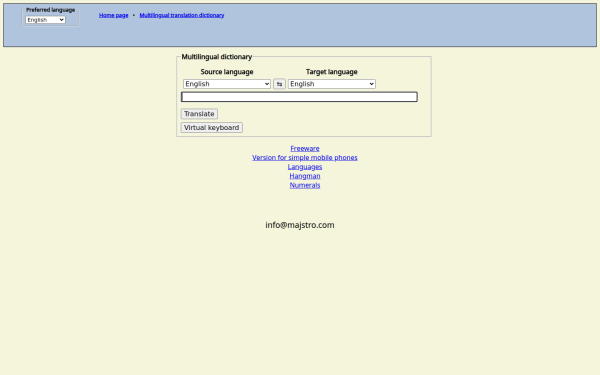Click the info@majstro.com email text
Image resolution: width=600 pixels, height=375 pixels.
pyautogui.click(x=300, y=225)
